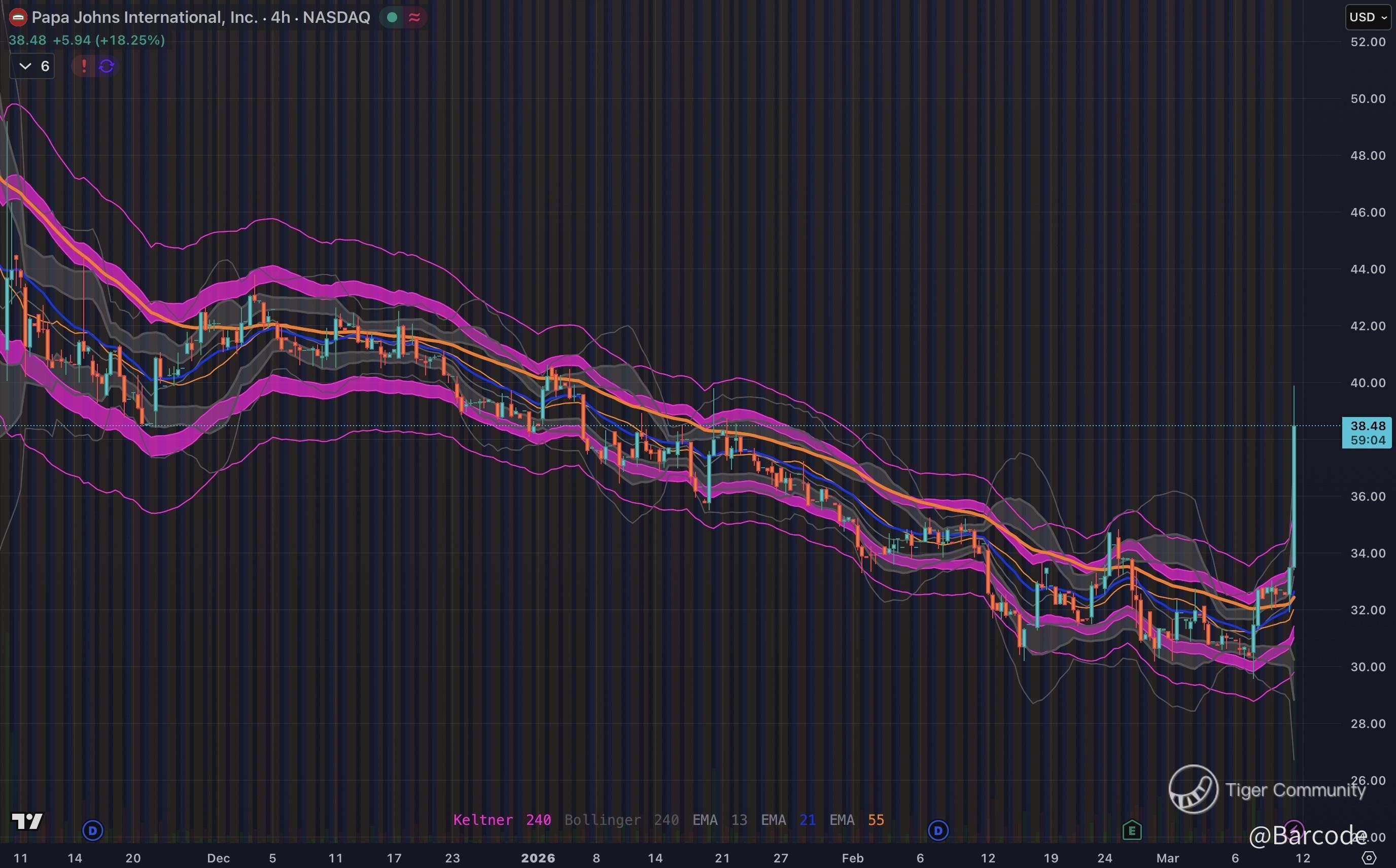Select the Keltner 240 indicator label

[502, 820]
